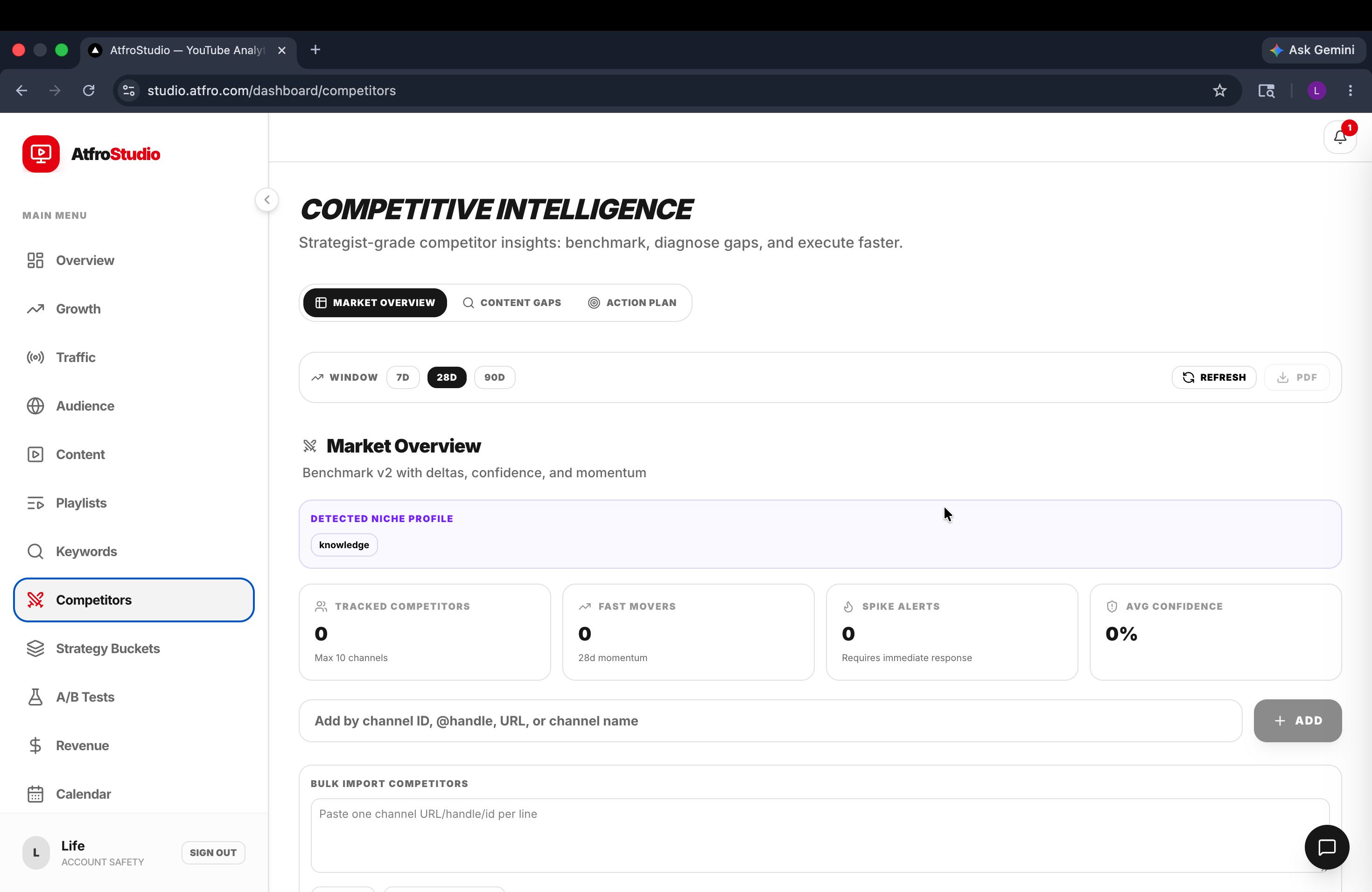Click the Tracked Competitors card
This screenshot has width=1372, height=892.
[x=425, y=632]
